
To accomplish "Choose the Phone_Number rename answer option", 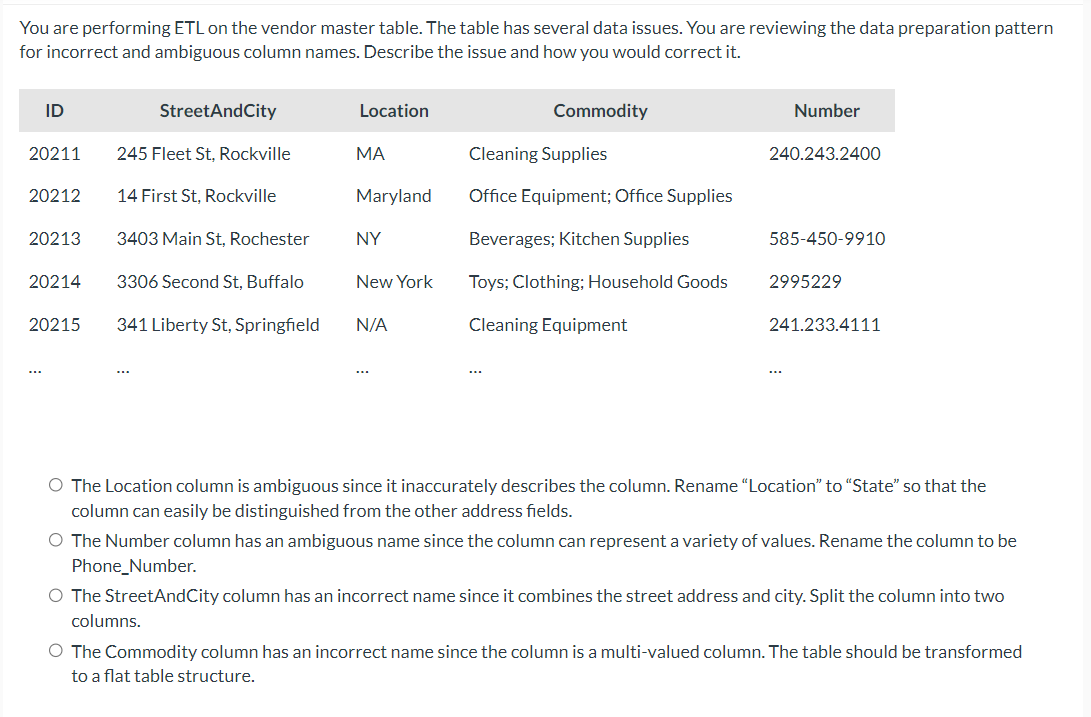I will [x=56, y=540].
